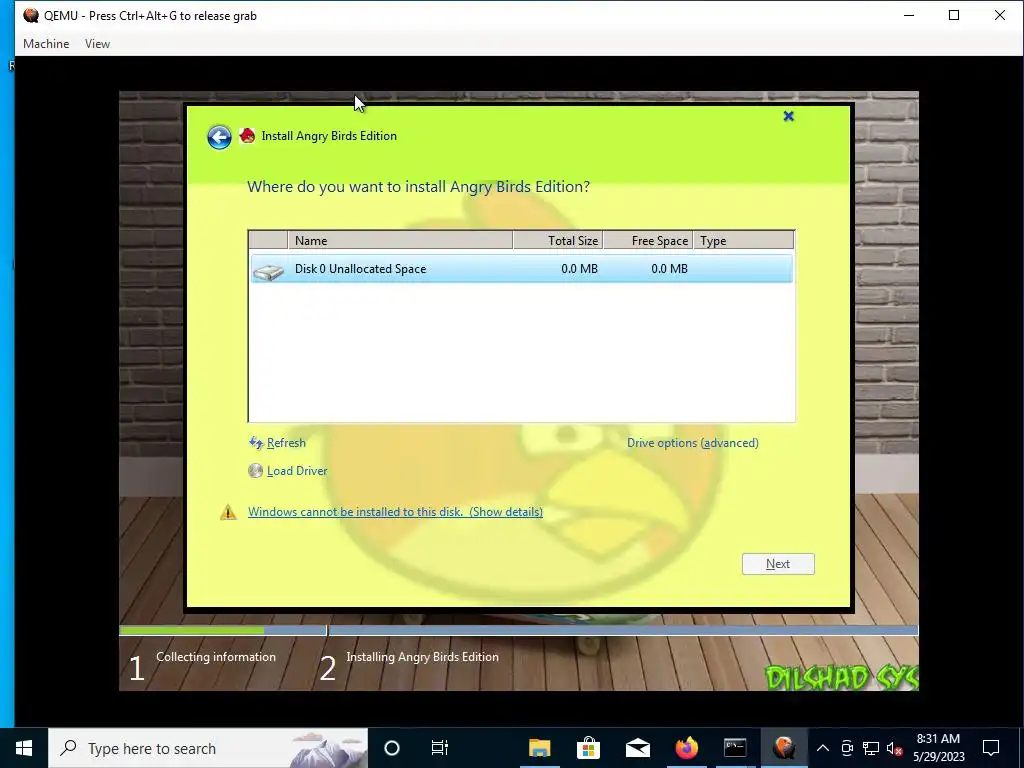Click the Load Driver disc icon
The height and width of the screenshot is (768, 1024).
click(x=255, y=471)
